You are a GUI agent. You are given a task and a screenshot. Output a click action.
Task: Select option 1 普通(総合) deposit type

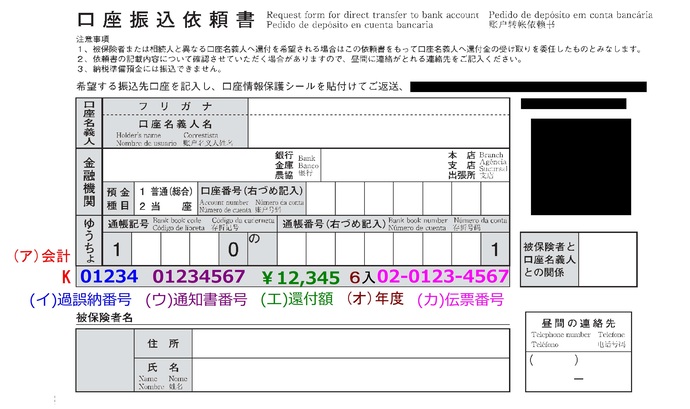(x=166, y=192)
